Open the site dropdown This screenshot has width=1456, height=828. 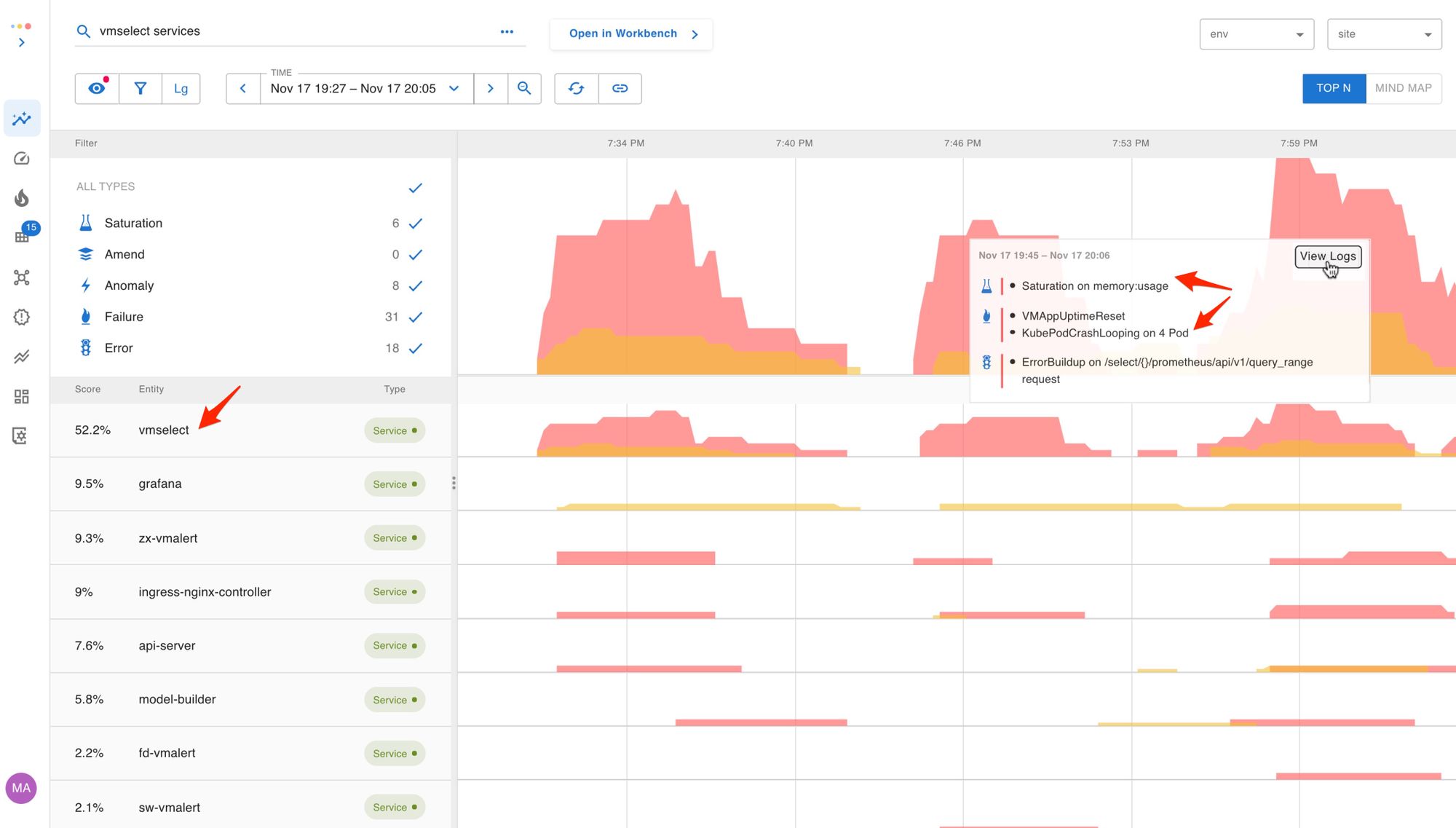1384,34
